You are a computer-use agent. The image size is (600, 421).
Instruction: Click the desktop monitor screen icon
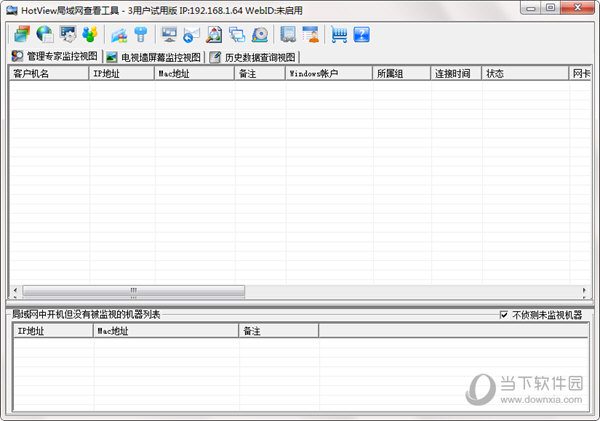[169, 34]
